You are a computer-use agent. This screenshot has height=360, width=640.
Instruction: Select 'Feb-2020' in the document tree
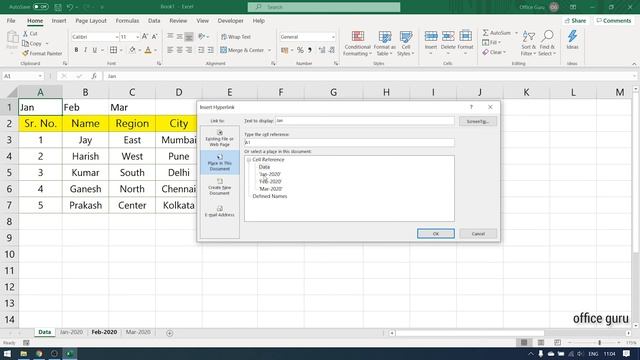pos(270,181)
